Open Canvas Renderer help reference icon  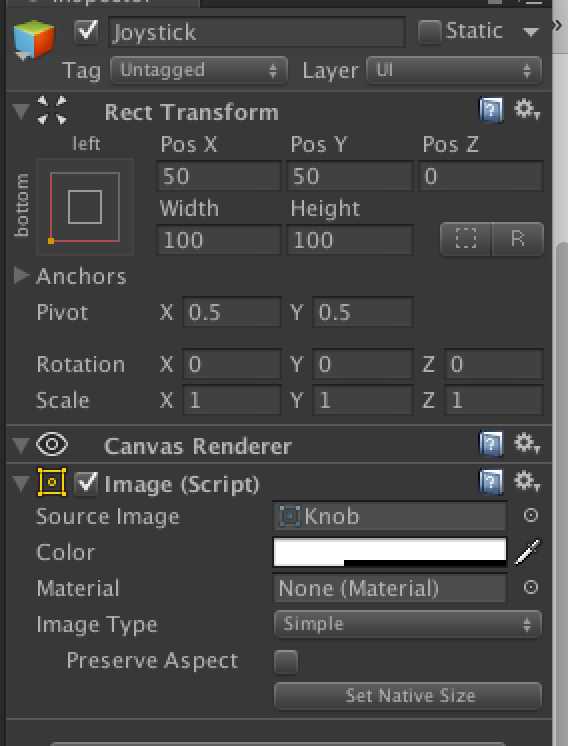tap(491, 444)
